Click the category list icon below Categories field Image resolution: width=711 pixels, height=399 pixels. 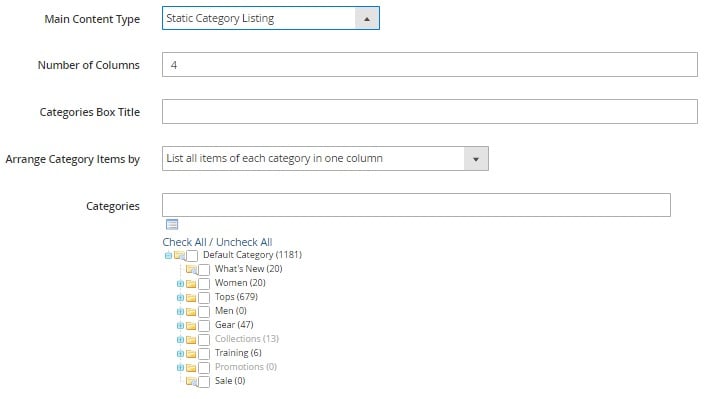(x=172, y=224)
